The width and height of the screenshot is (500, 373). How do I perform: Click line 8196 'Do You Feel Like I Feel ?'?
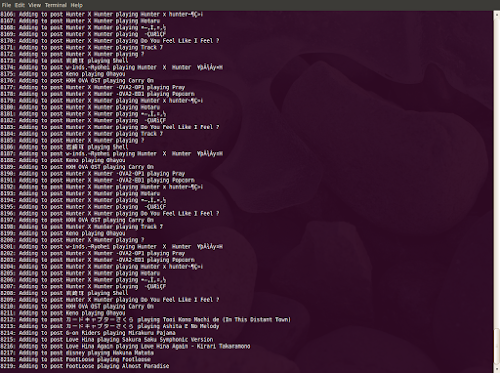coord(180,213)
